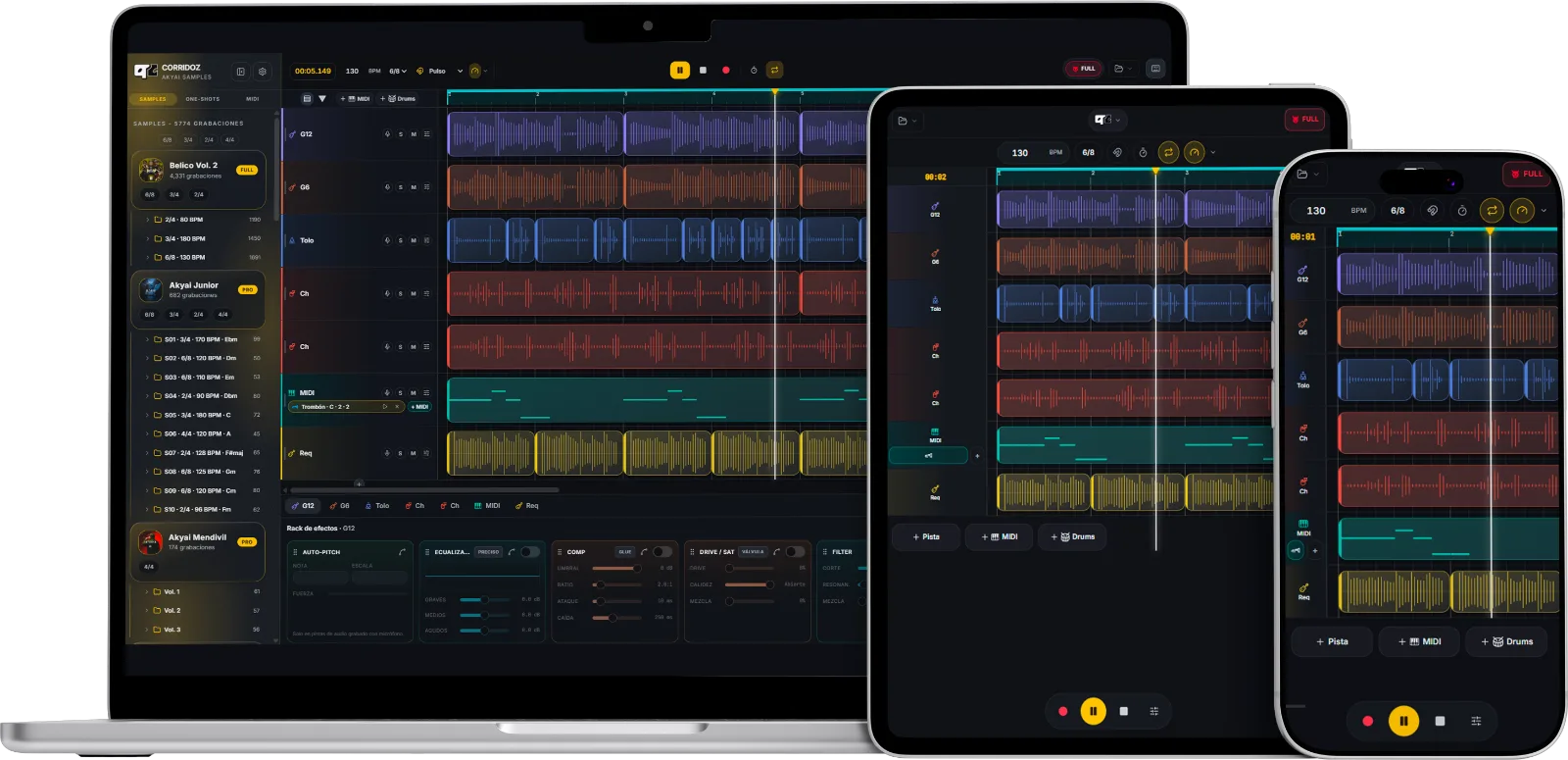
Task: Solo the Tolo track
Action: pos(400,240)
